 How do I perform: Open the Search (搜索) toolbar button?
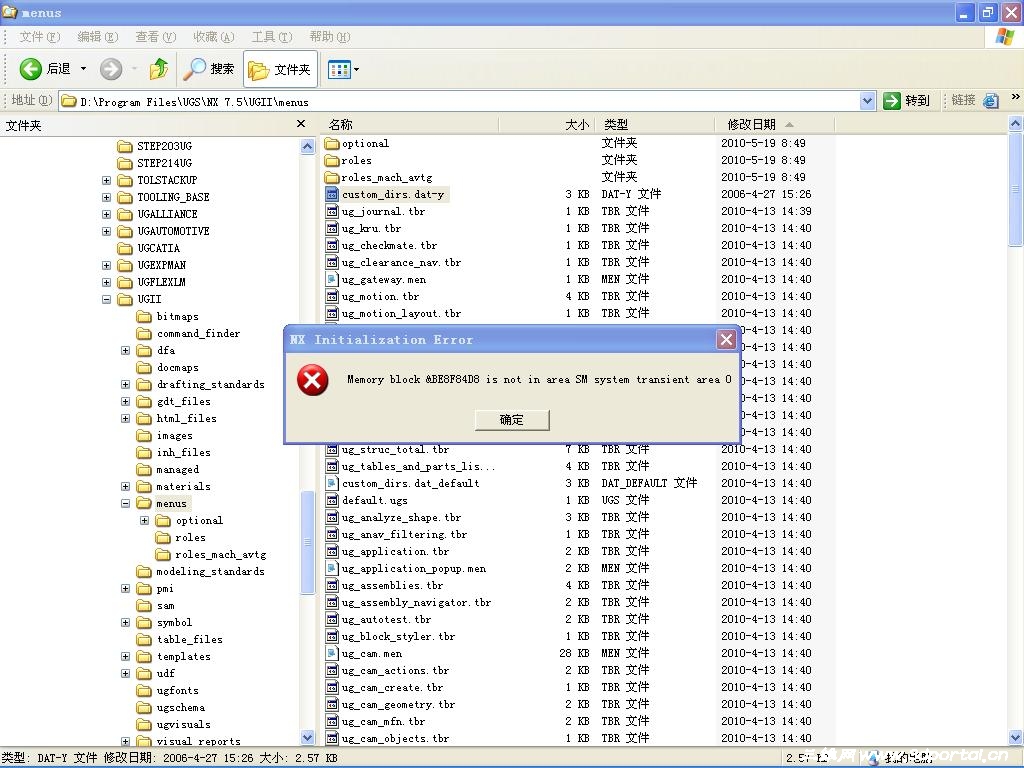coord(209,69)
